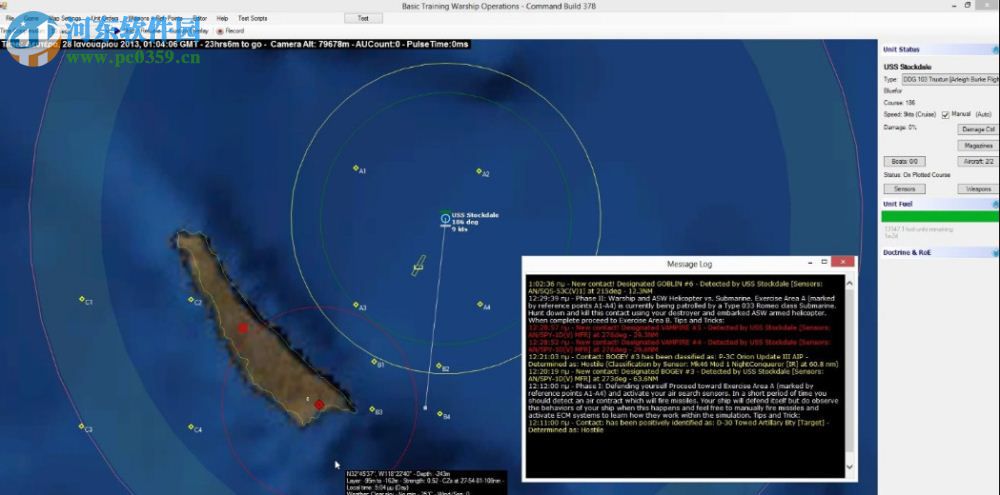Image resolution: width=1000 pixels, height=495 pixels.
Task: Click the Aircraft 2/2 button
Action: 978,161
